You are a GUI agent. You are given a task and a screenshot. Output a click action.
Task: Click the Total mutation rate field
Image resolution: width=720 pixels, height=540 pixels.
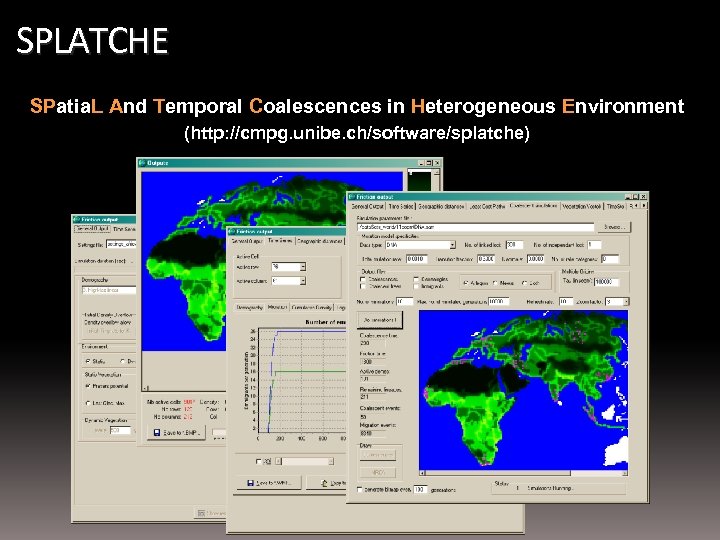tap(416, 259)
